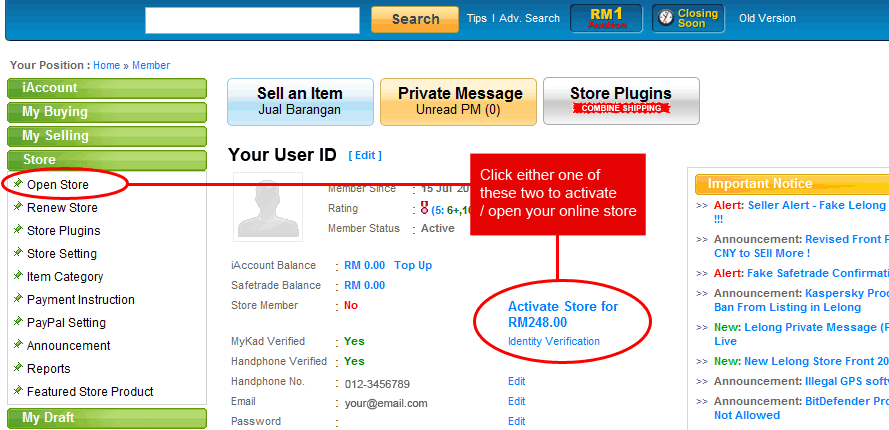Image resolution: width=889 pixels, height=430 pixels.
Task: Click the user profile avatar image
Action: pyautogui.click(x=268, y=208)
